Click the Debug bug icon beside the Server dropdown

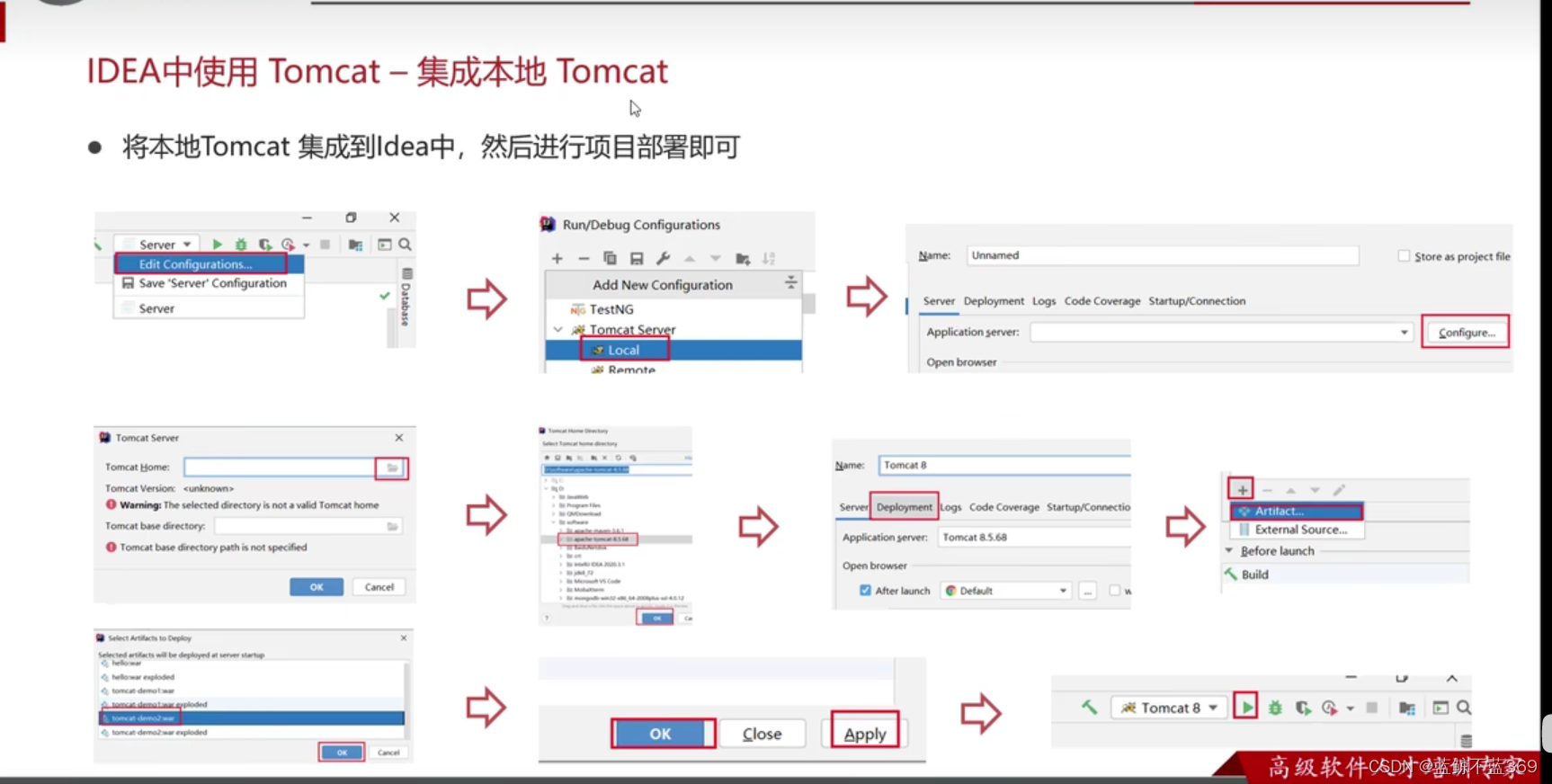[x=241, y=245]
